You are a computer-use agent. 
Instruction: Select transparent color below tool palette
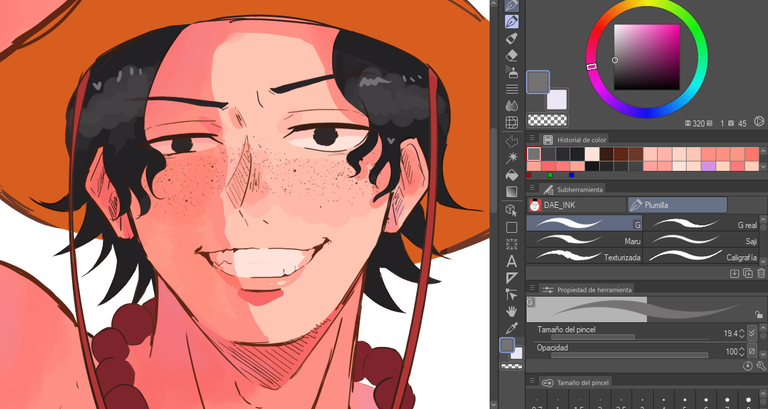(512, 366)
